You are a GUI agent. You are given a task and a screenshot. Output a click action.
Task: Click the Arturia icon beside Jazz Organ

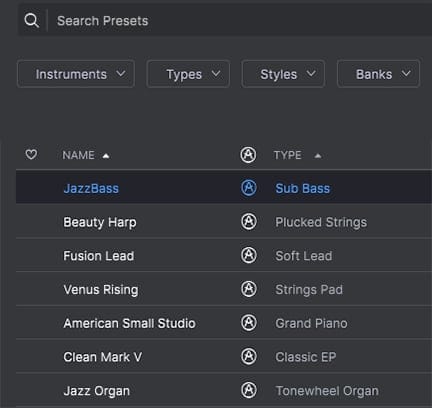click(249, 390)
